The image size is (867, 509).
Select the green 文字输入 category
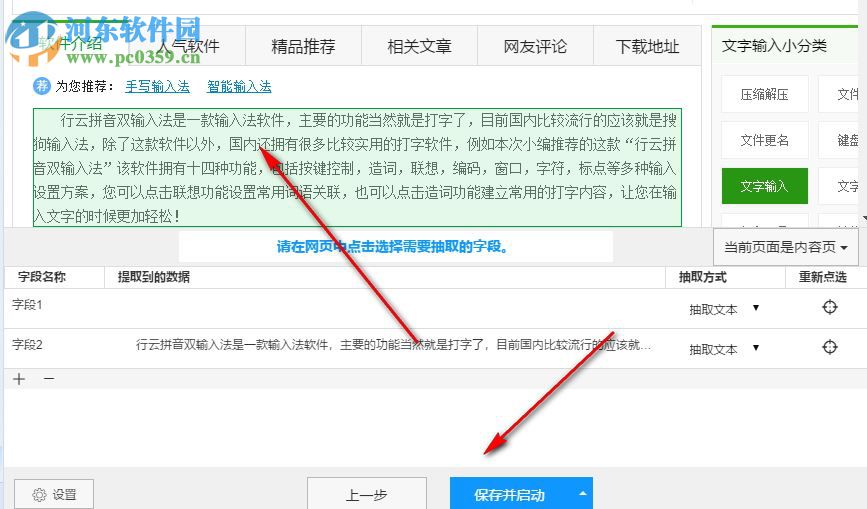tap(765, 186)
